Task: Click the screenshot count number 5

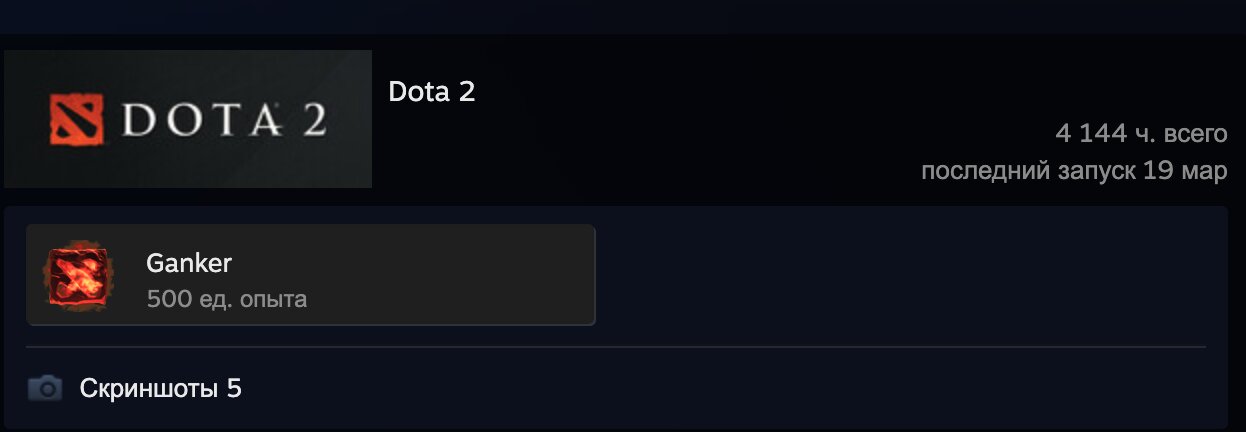Action: [x=234, y=388]
